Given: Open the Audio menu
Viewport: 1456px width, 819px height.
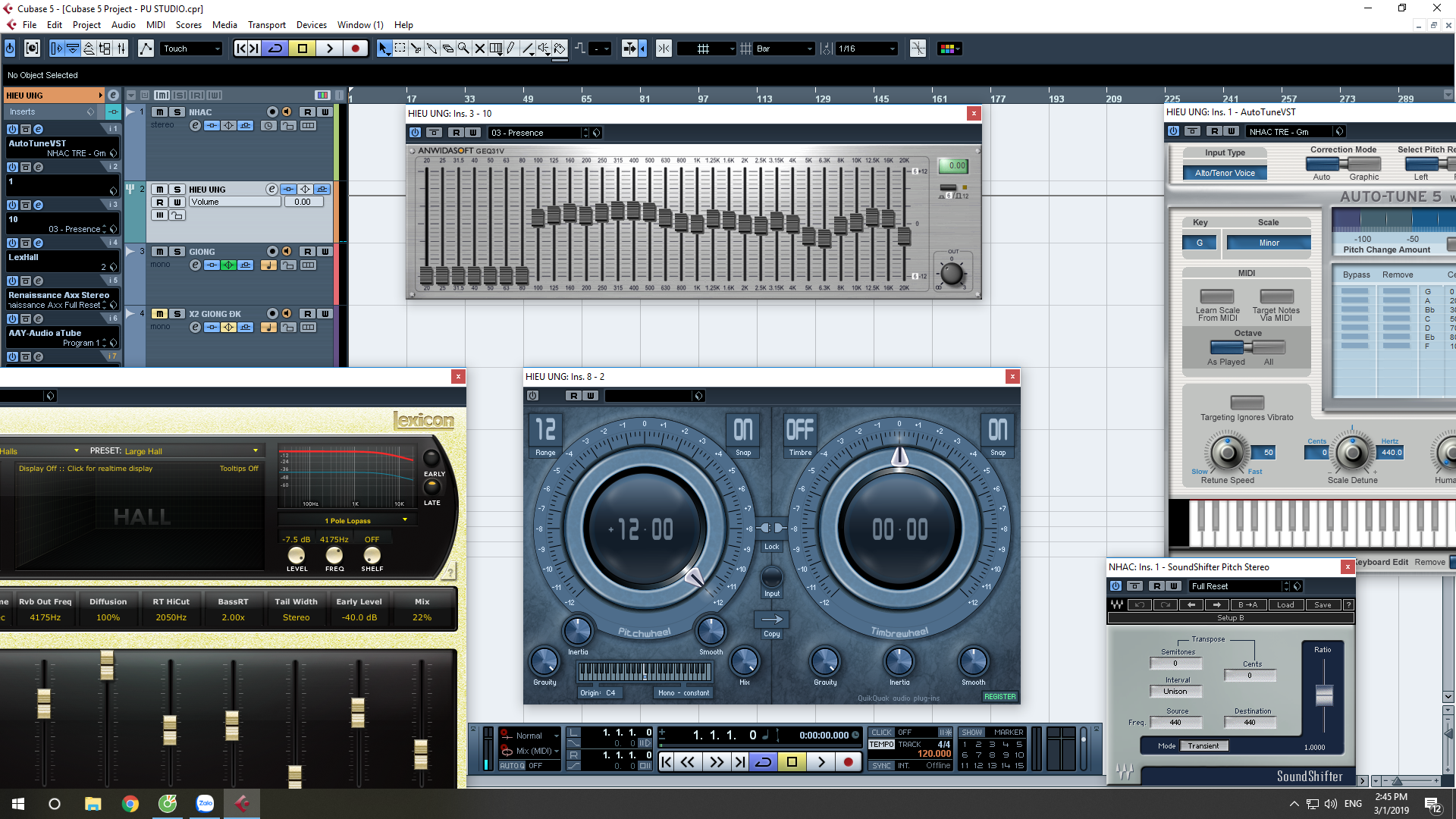Looking at the screenshot, I should (x=123, y=25).
